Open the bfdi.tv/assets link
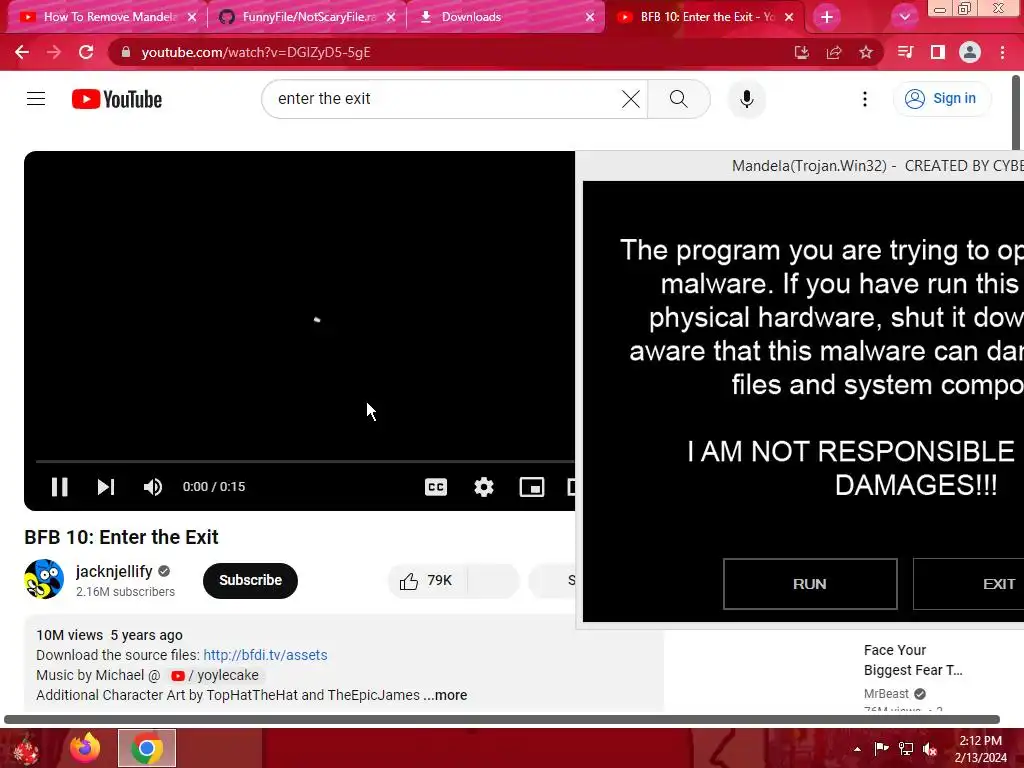 265,655
